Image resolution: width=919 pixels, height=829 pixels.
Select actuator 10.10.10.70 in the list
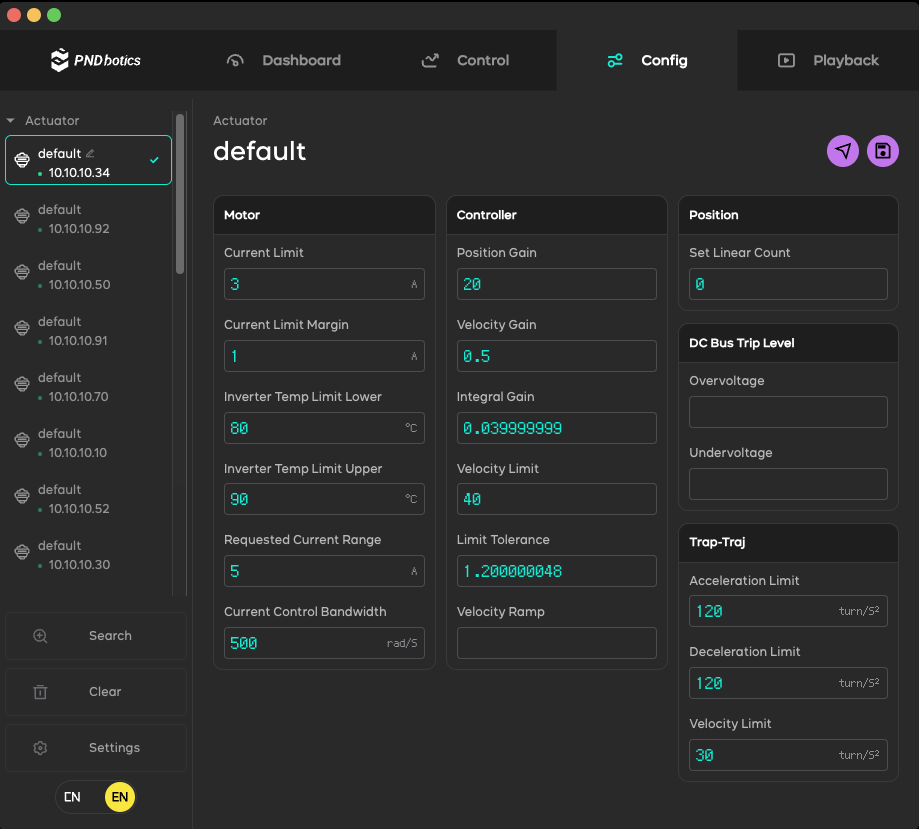pyautogui.click(x=89, y=387)
